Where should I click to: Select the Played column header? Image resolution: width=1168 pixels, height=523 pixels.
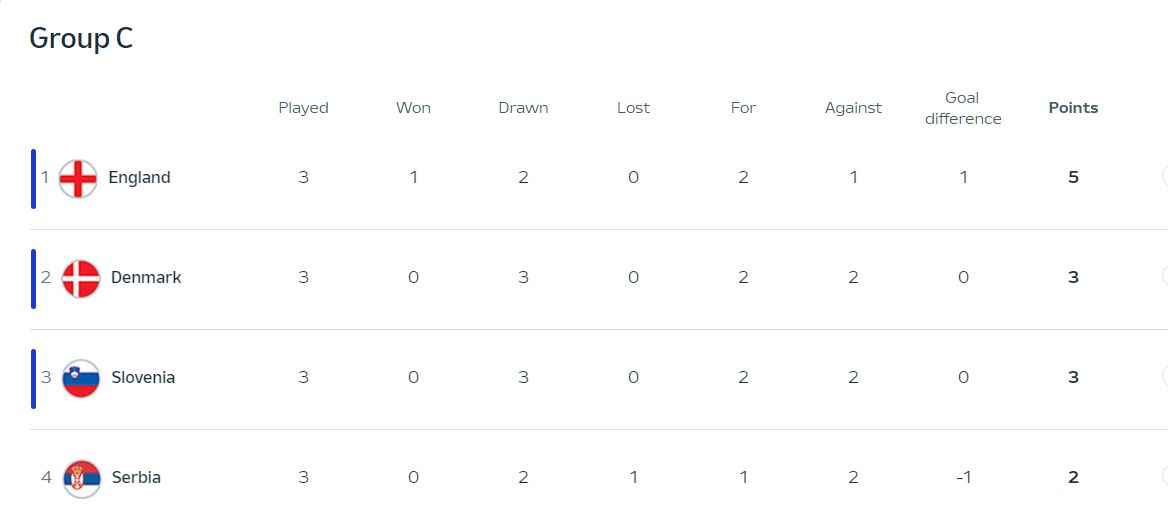(x=303, y=108)
